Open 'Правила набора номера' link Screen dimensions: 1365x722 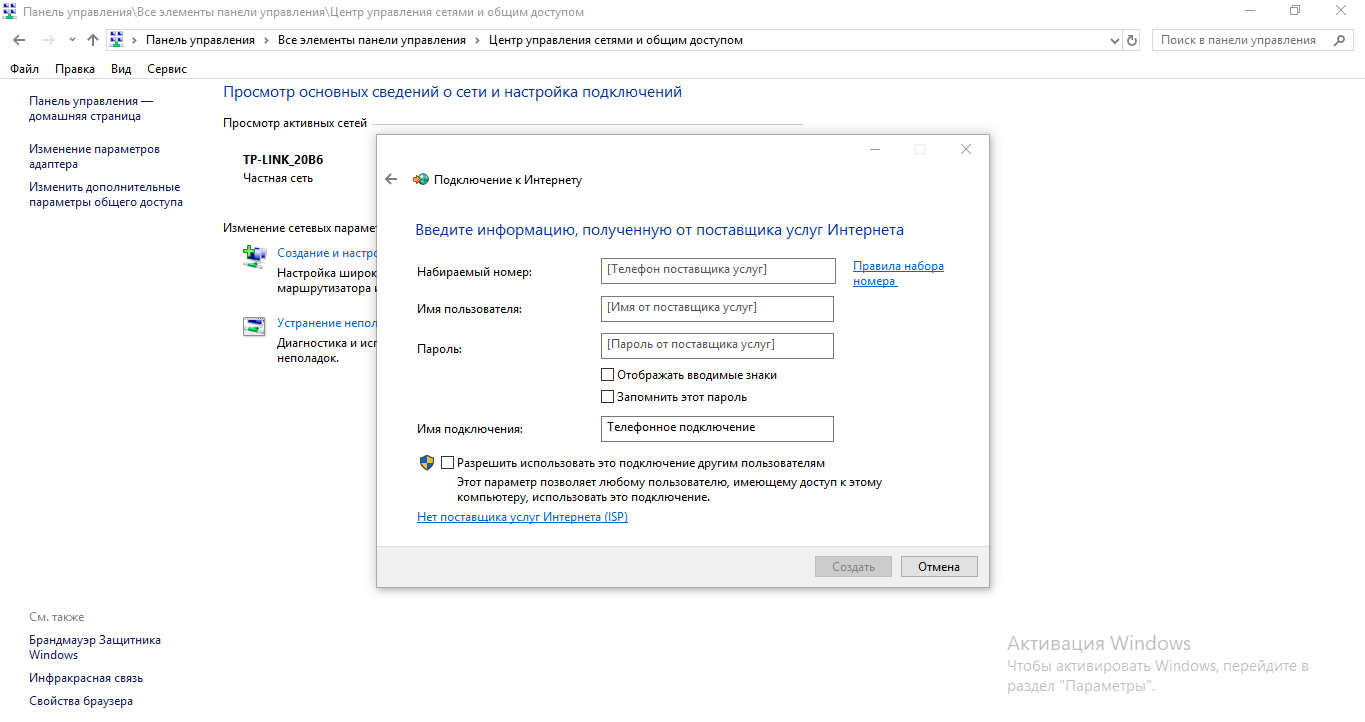coord(898,274)
